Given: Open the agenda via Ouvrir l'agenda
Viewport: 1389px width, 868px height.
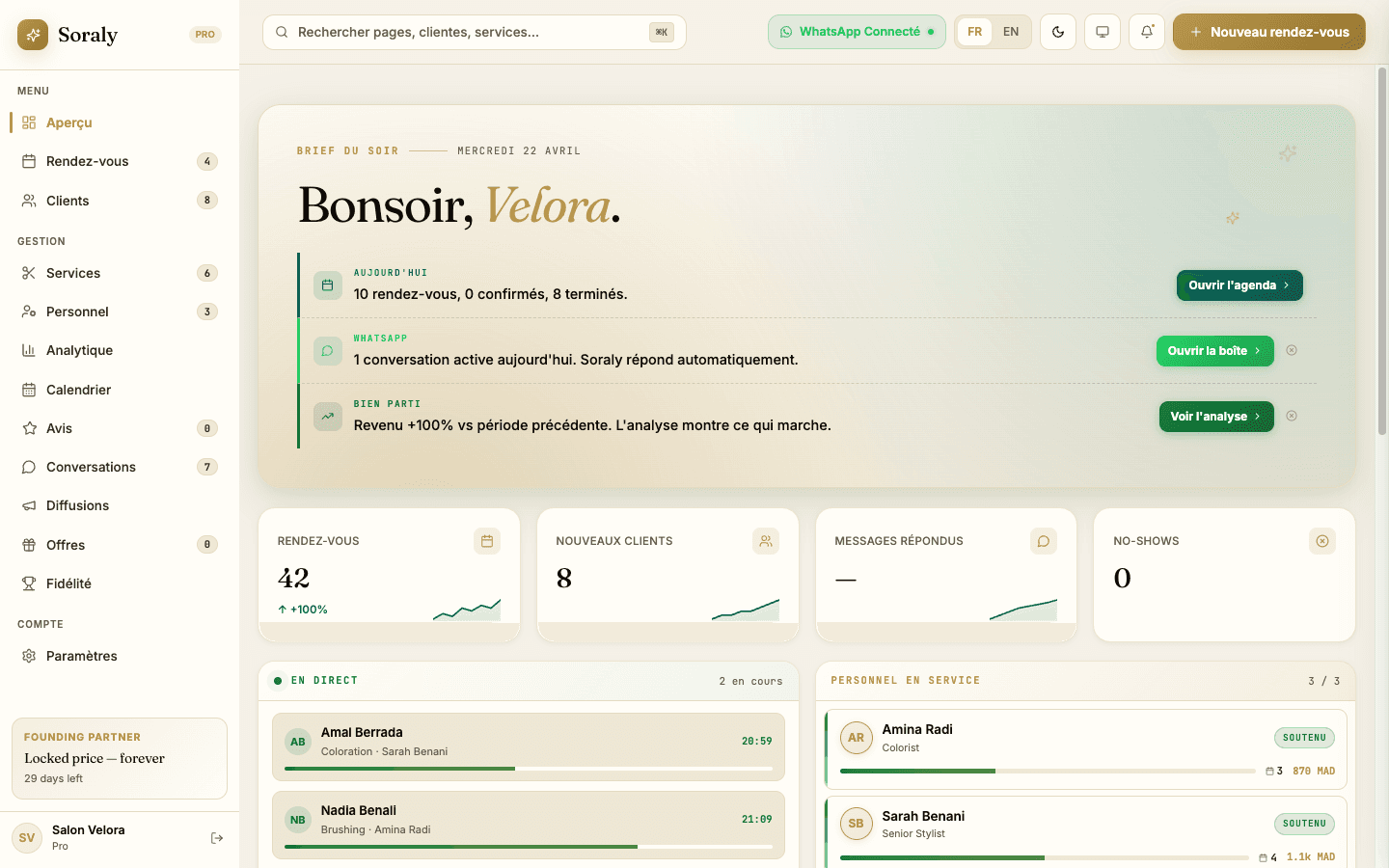Looking at the screenshot, I should tap(1239, 285).
